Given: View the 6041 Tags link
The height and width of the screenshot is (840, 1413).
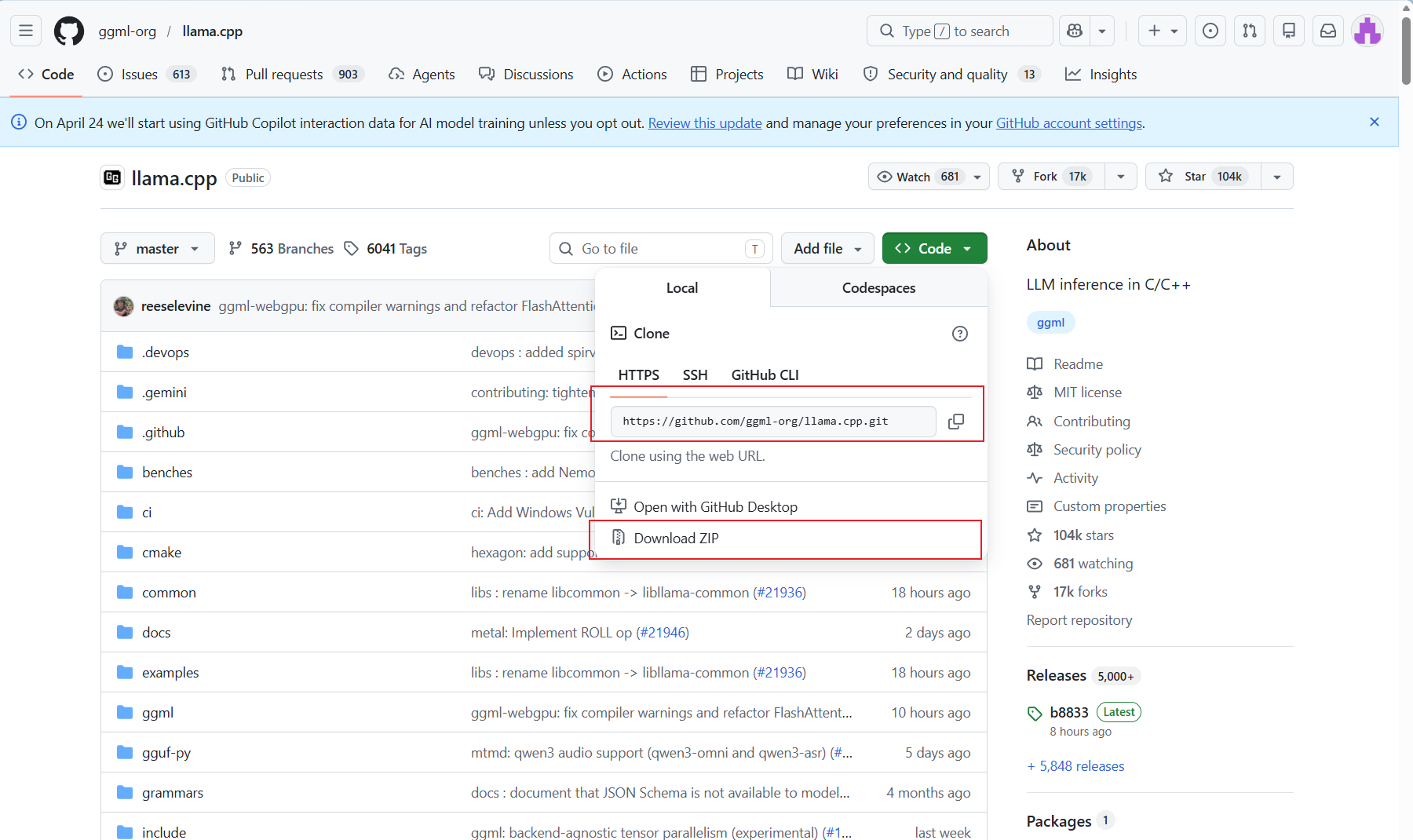Looking at the screenshot, I should pyautogui.click(x=385, y=249).
